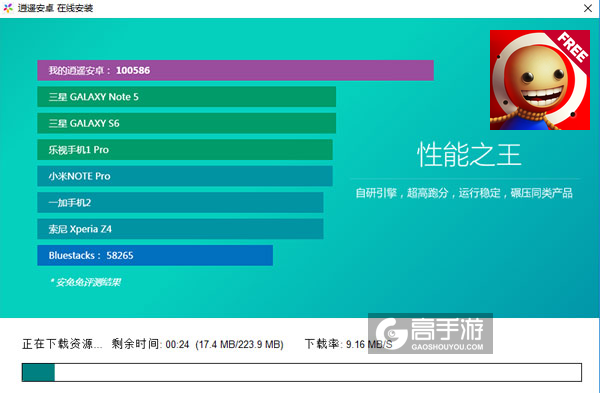Click the 剩余时间 00:24 readout
This screenshot has width=600, height=393.
[150, 344]
